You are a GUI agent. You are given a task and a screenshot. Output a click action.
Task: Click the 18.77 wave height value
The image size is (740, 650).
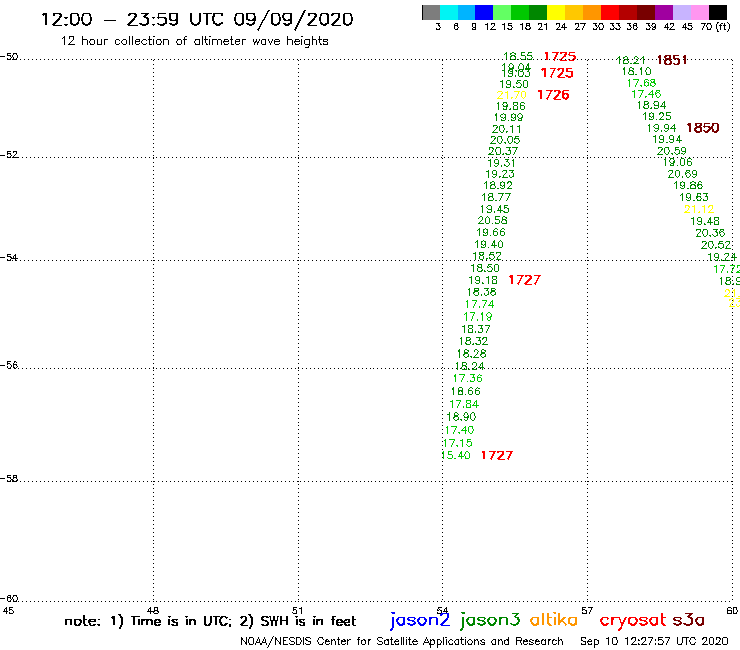point(496,197)
